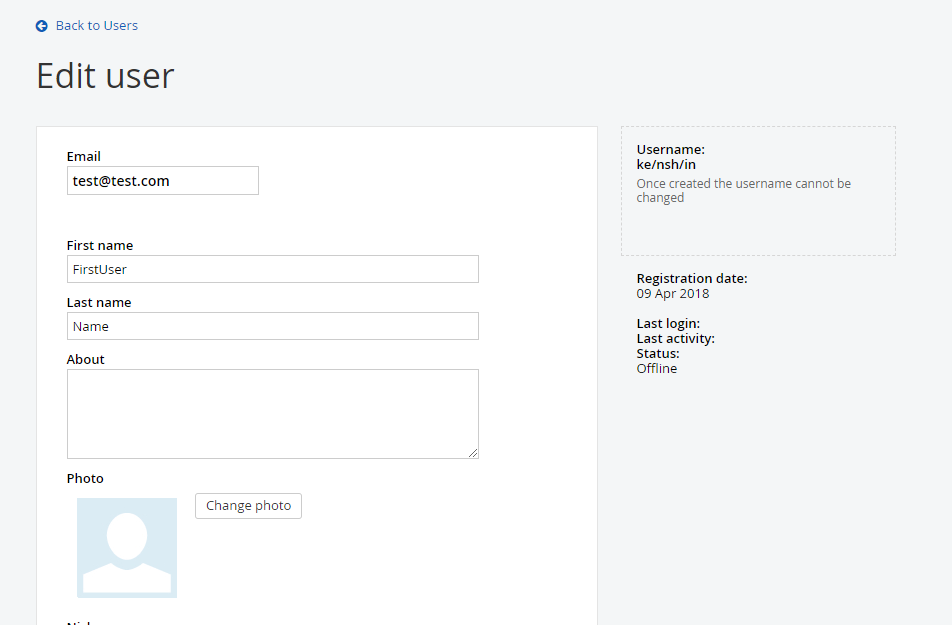Click the username cannot be changed note
Viewport: 952px width, 625px height.
[x=744, y=191]
